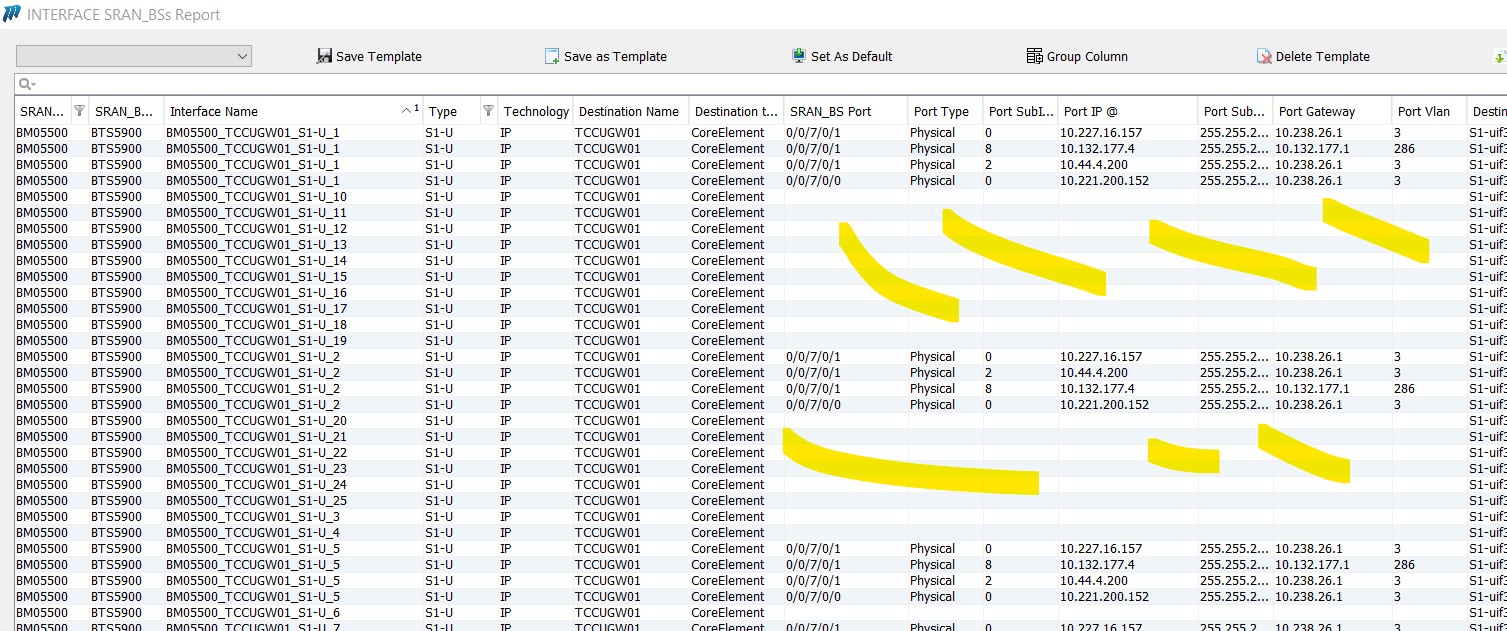Click the Save as Template label
Image resolution: width=1507 pixels, height=631 pixels.
615,57
